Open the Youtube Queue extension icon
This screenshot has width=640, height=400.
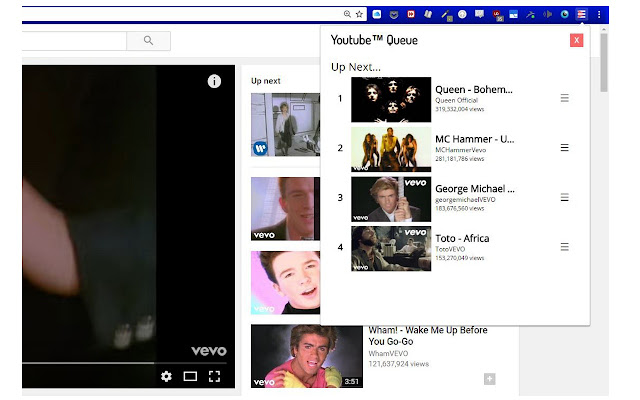tap(581, 14)
